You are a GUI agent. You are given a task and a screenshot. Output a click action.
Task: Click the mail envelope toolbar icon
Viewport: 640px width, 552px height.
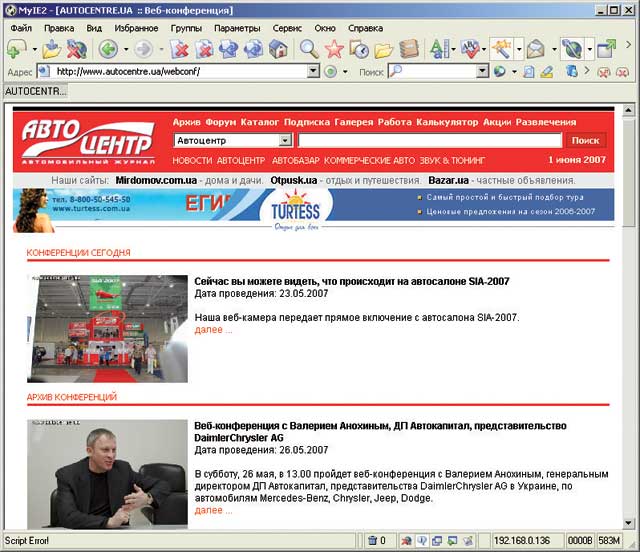coord(536,49)
